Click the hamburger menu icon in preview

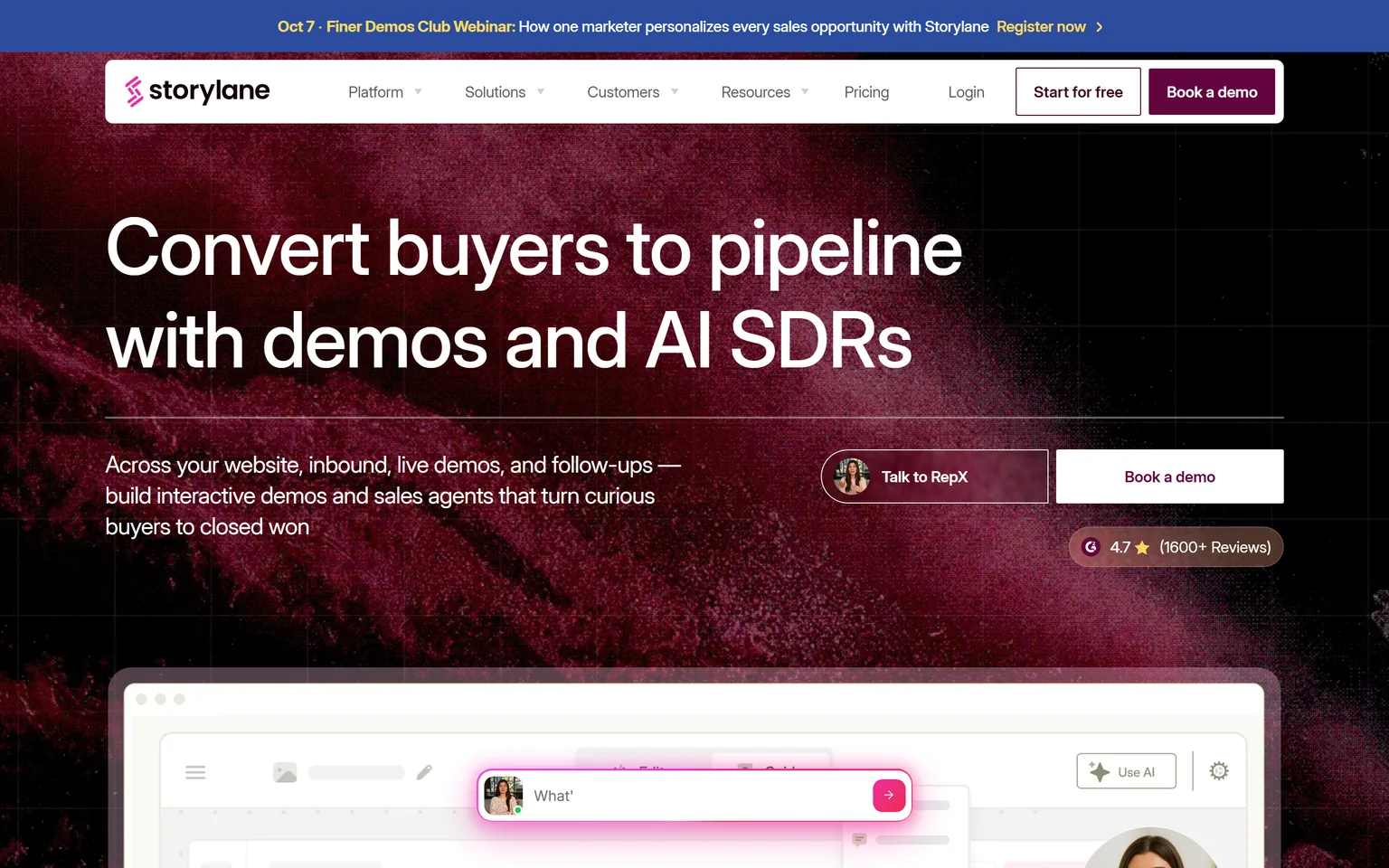pyautogui.click(x=195, y=772)
